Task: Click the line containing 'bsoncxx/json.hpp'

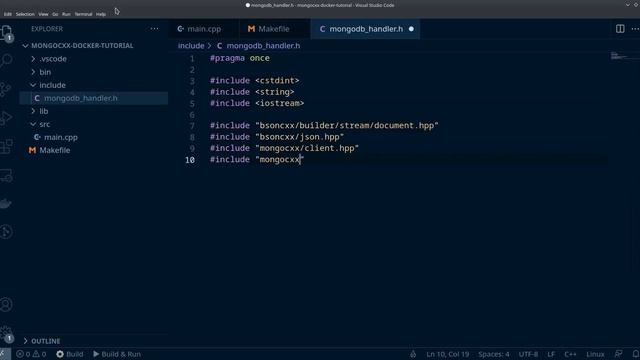Action: pyautogui.click(x=277, y=137)
